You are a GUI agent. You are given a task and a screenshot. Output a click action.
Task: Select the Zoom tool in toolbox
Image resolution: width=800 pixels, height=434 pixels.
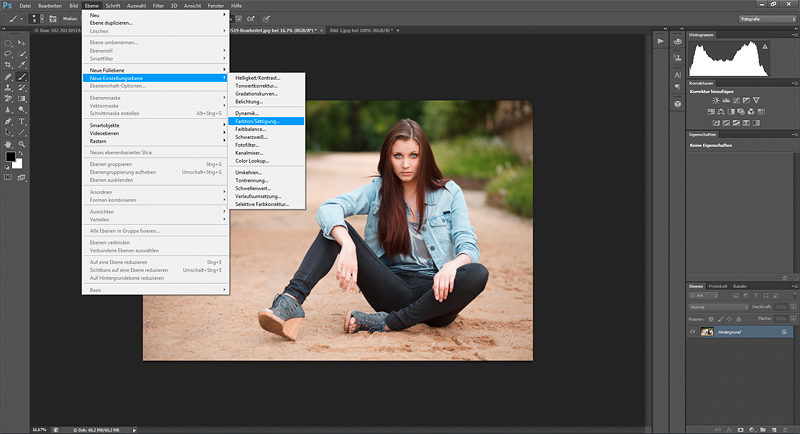[21, 144]
